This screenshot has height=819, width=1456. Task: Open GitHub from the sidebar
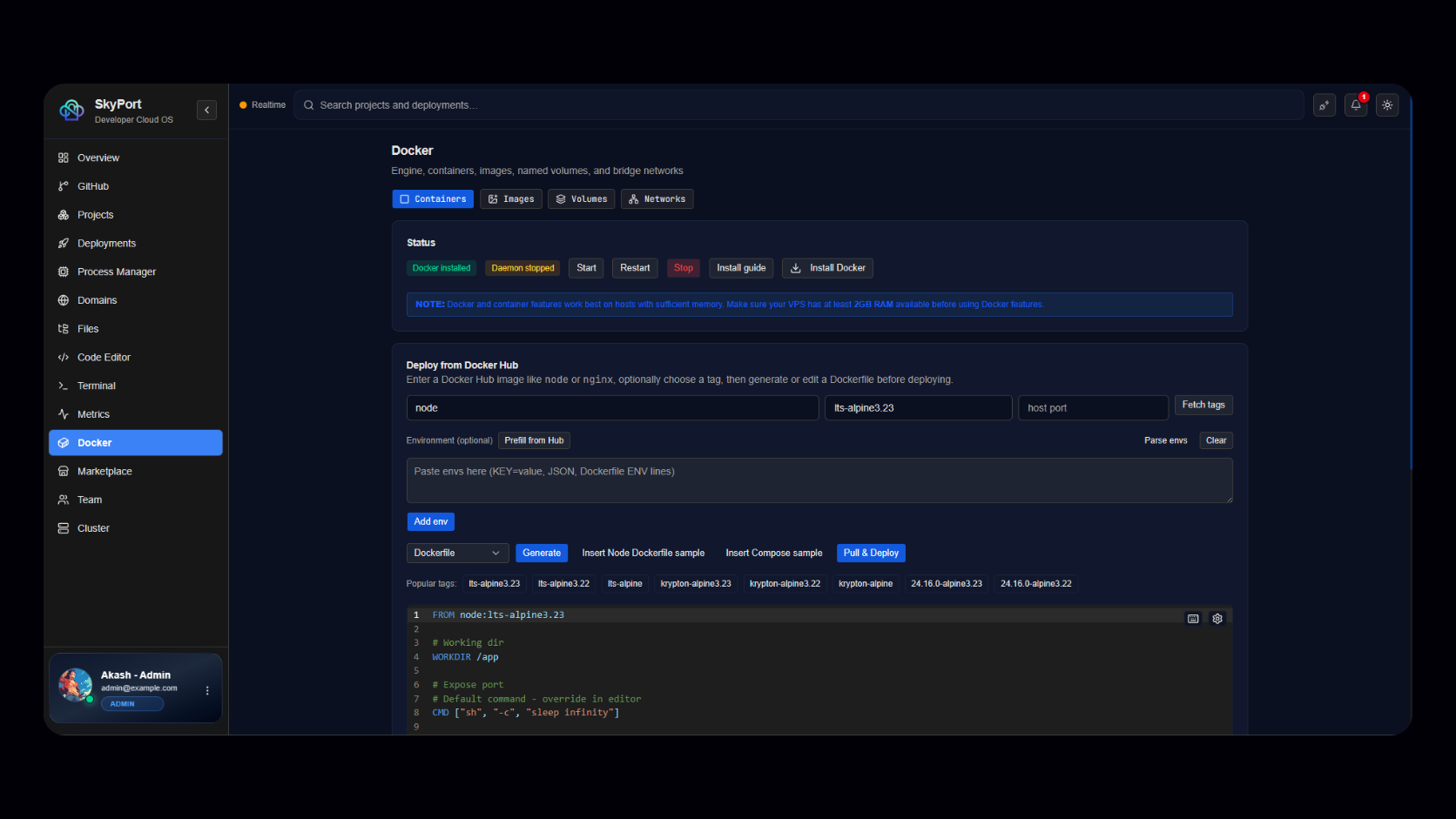136,186
